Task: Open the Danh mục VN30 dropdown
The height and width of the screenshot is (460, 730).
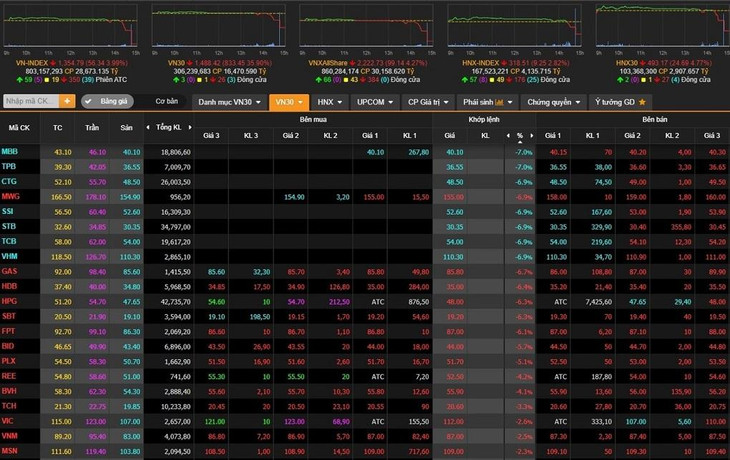Action: coord(228,101)
